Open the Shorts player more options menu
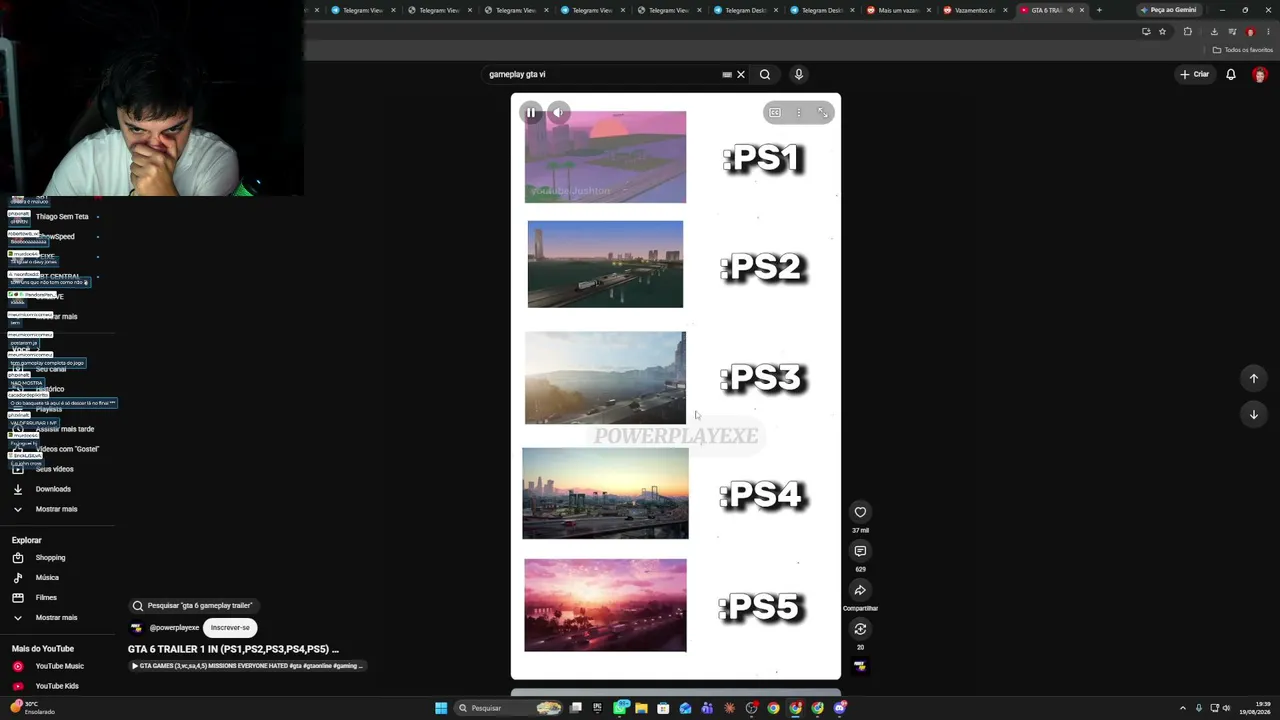Image resolution: width=1280 pixels, height=720 pixels. click(x=798, y=113)
